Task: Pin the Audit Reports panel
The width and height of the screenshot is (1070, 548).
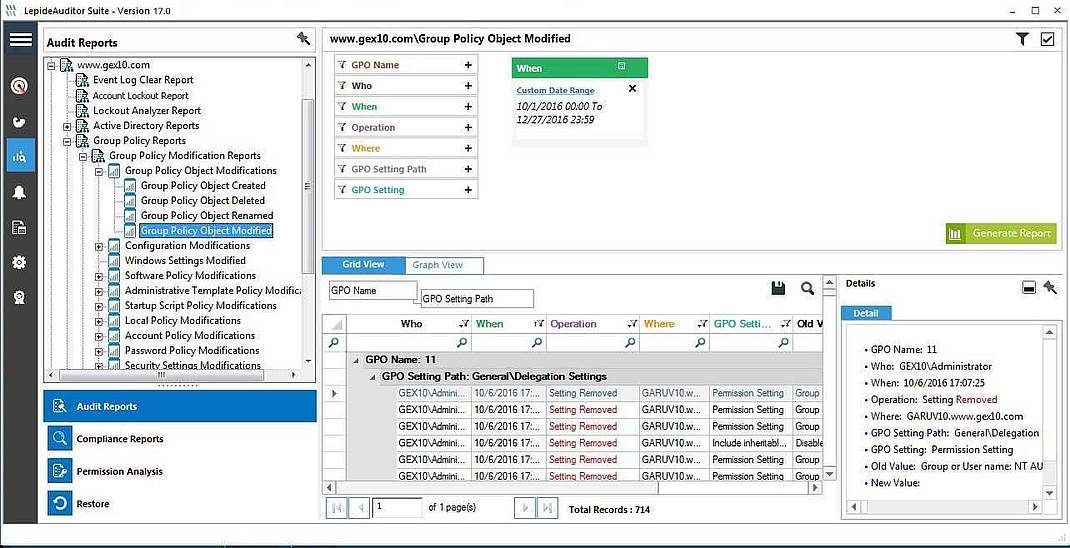Action: tap(304, 39)
